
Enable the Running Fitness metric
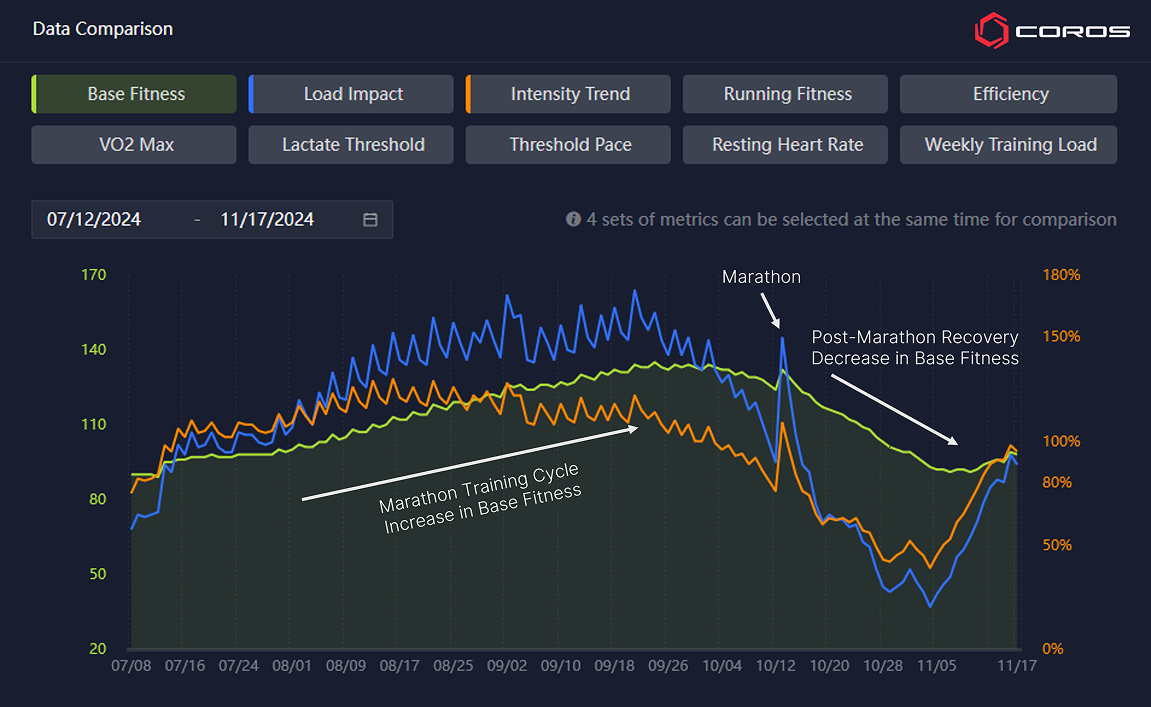coord(787,94)
